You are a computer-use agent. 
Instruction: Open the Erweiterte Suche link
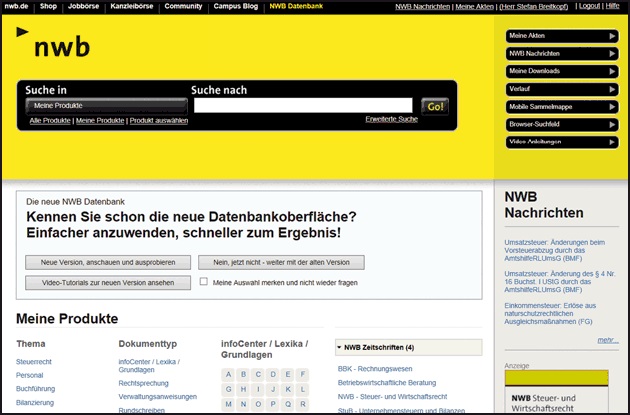tap(391, 119)
